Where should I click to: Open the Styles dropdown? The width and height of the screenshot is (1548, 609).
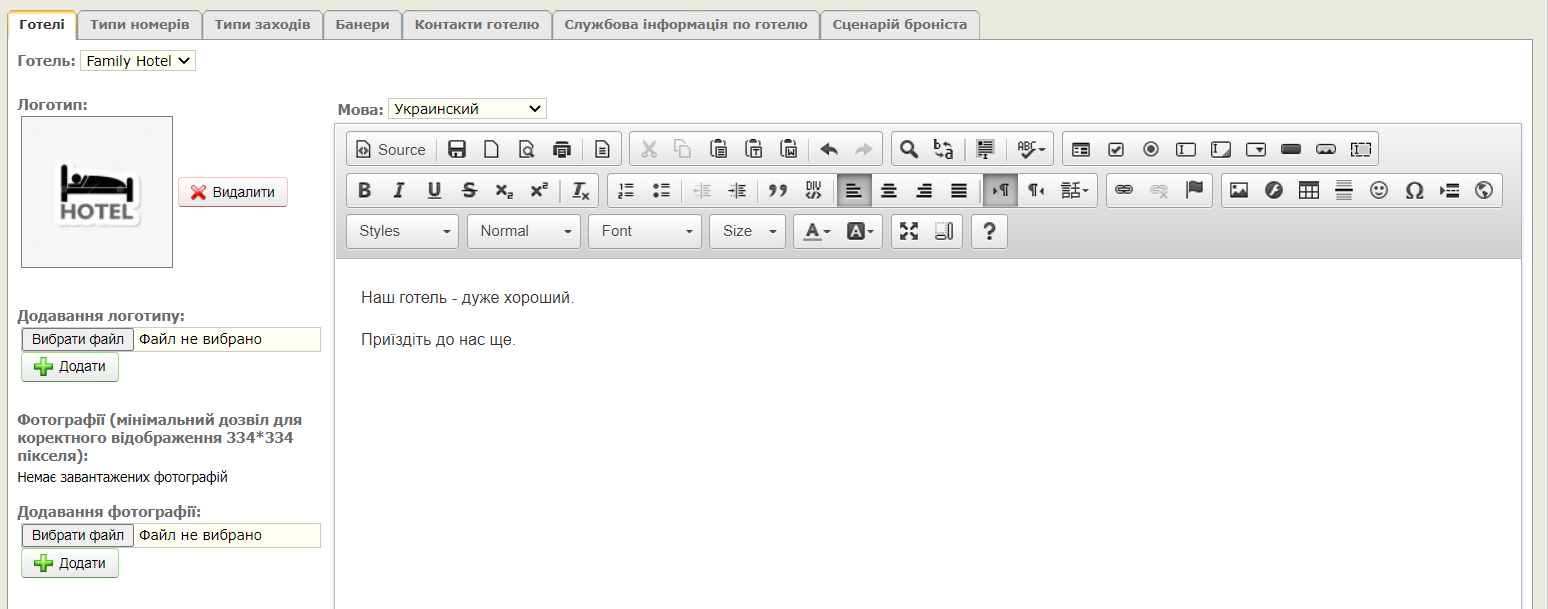point(403,231)
